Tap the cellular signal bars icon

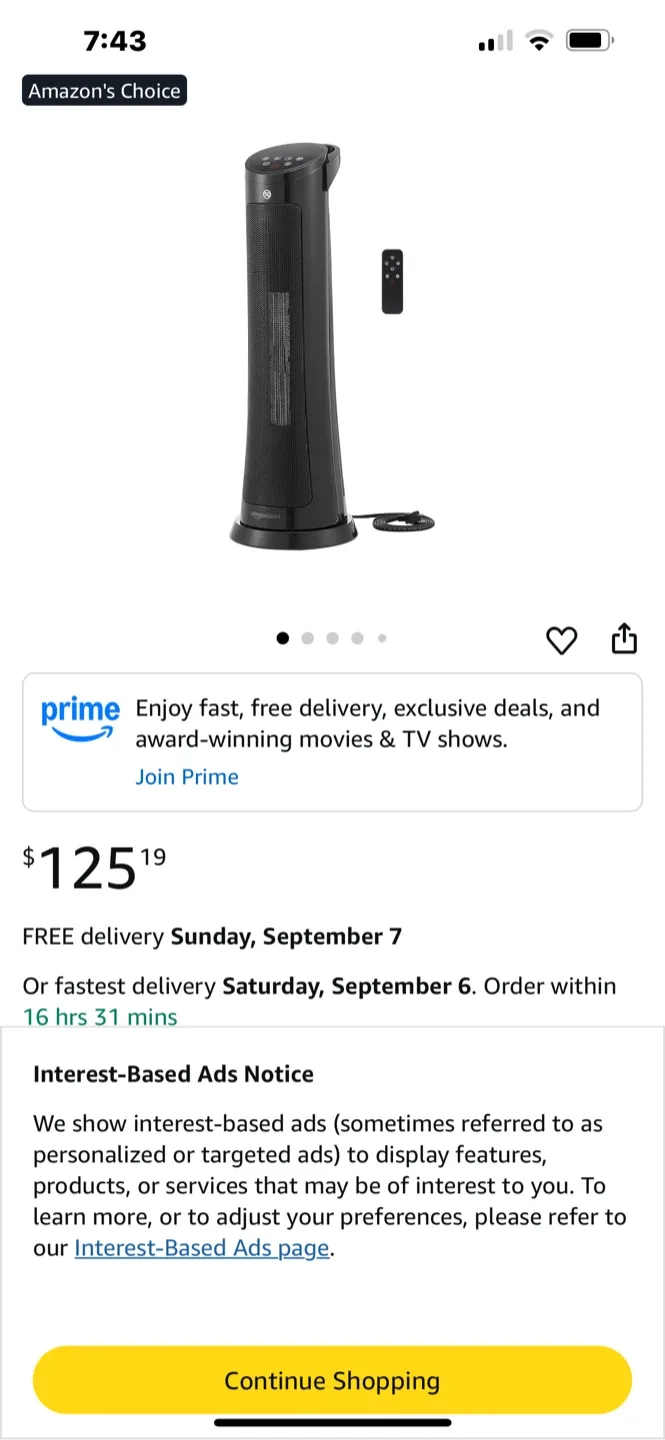pos(496,41)
